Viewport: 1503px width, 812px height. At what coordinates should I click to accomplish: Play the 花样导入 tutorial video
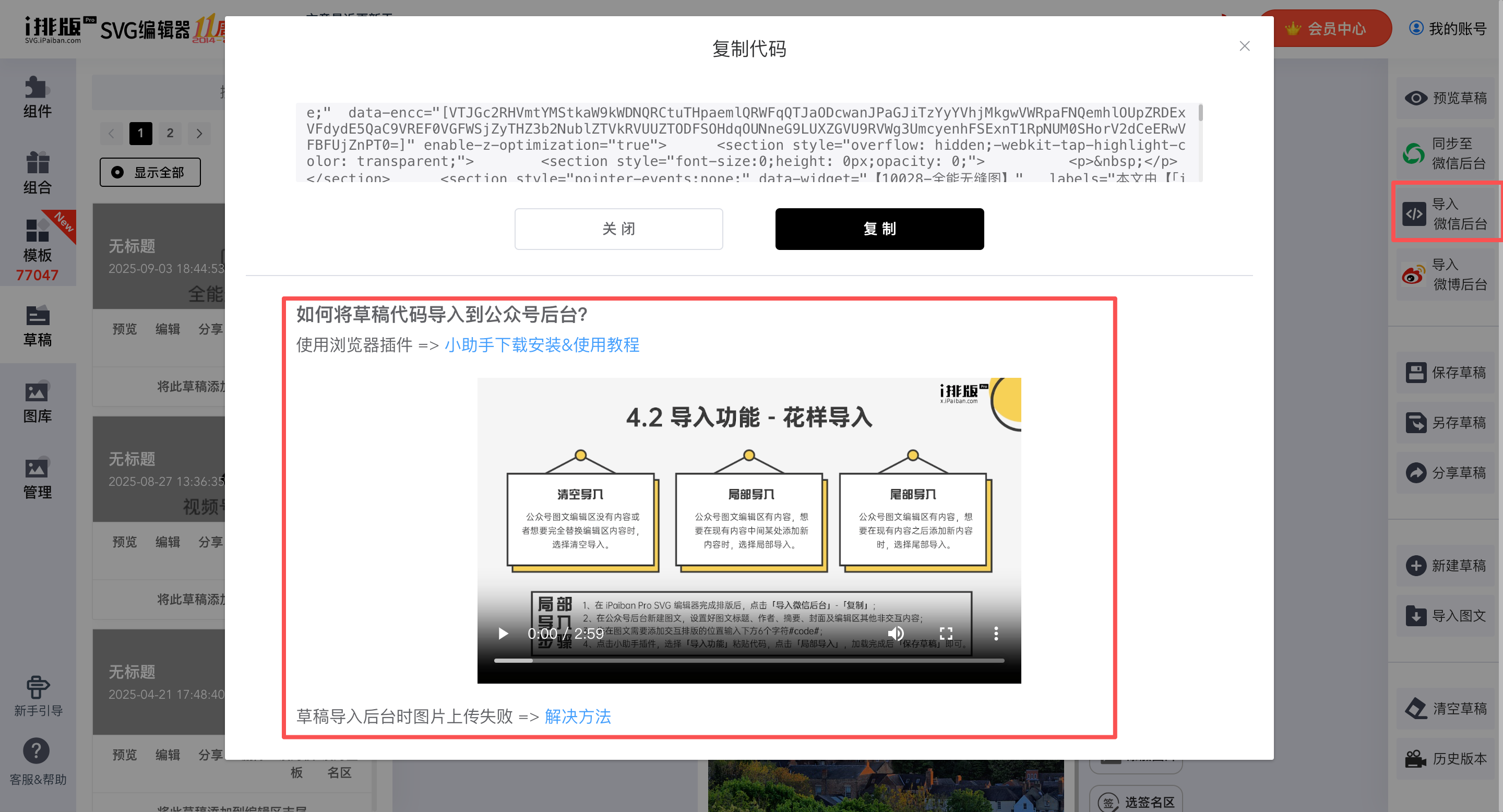point(503,634)
